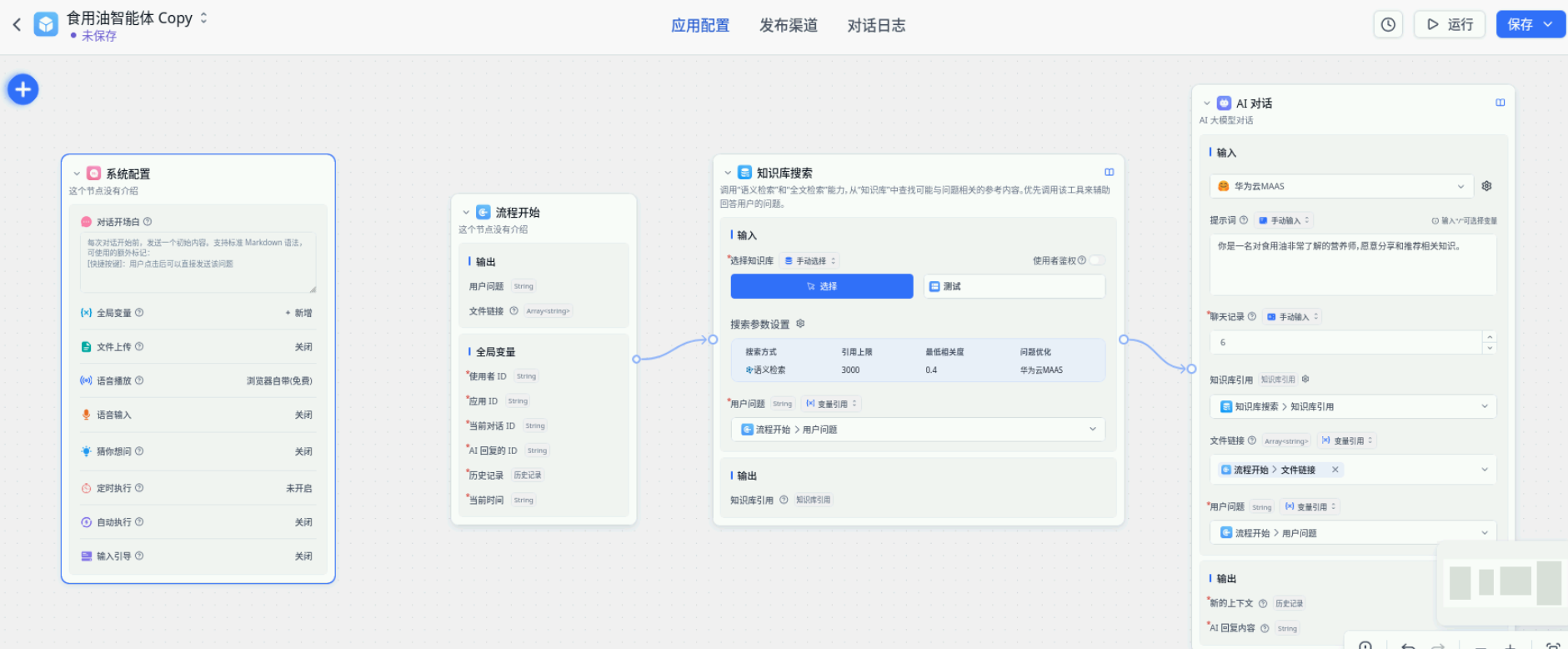
Task: Click the blue 选择 knowledge base button
Action: click(x=822, y=286)
